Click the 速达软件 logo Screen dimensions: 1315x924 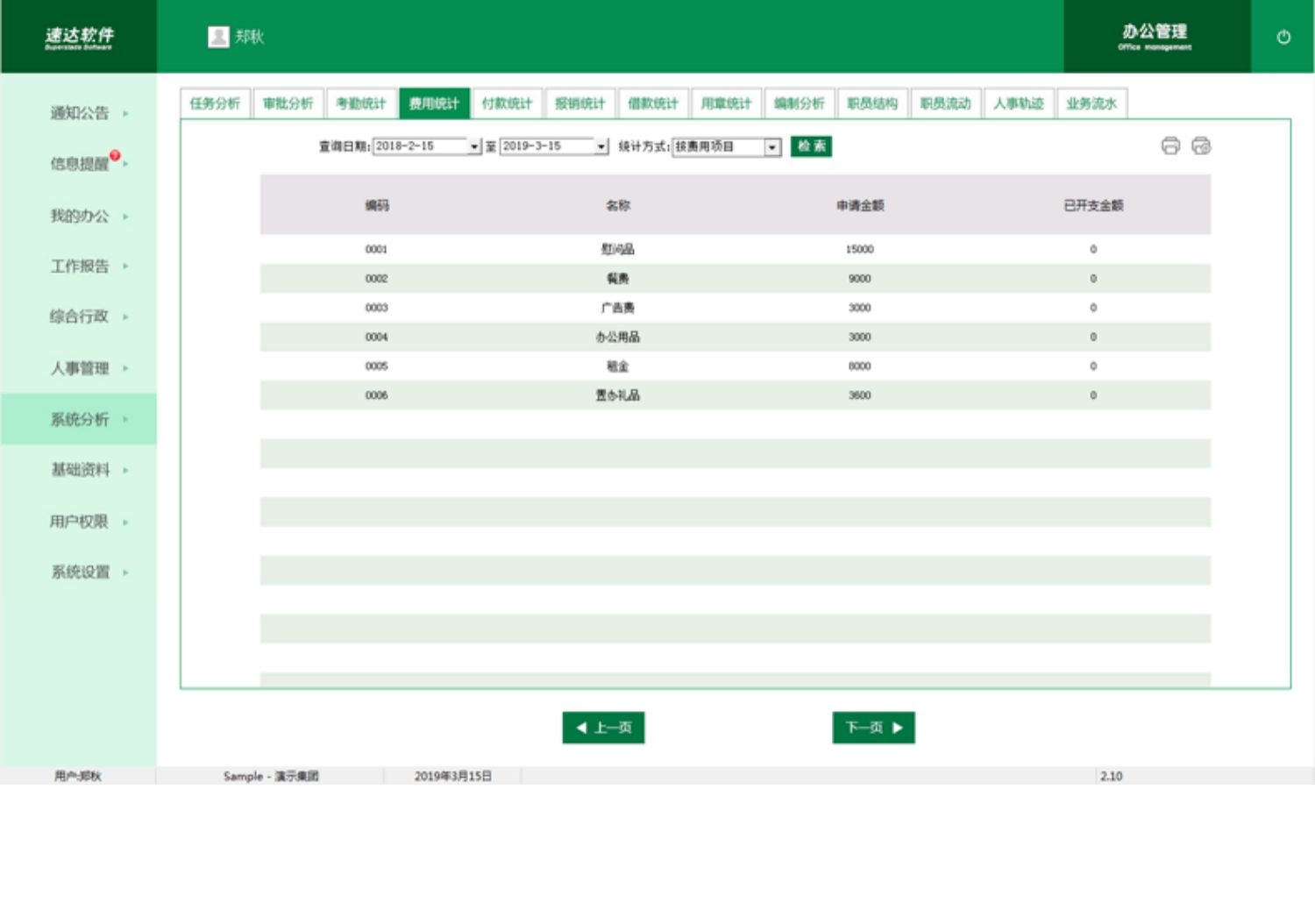tap(79, 37)
